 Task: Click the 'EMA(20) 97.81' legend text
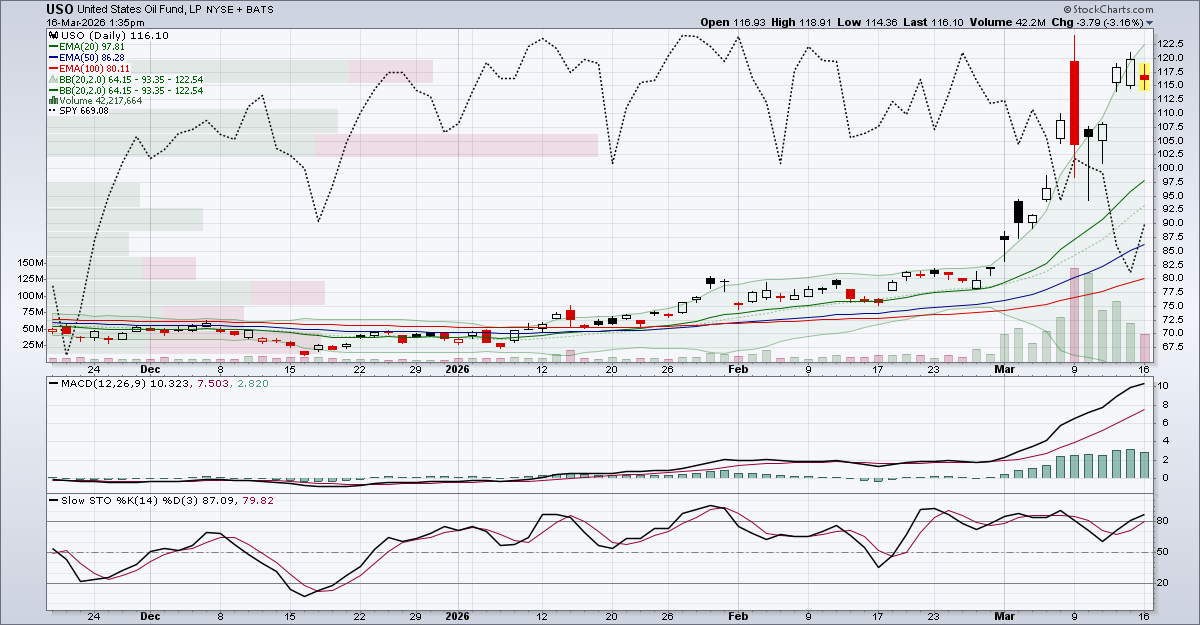[91, 46]
